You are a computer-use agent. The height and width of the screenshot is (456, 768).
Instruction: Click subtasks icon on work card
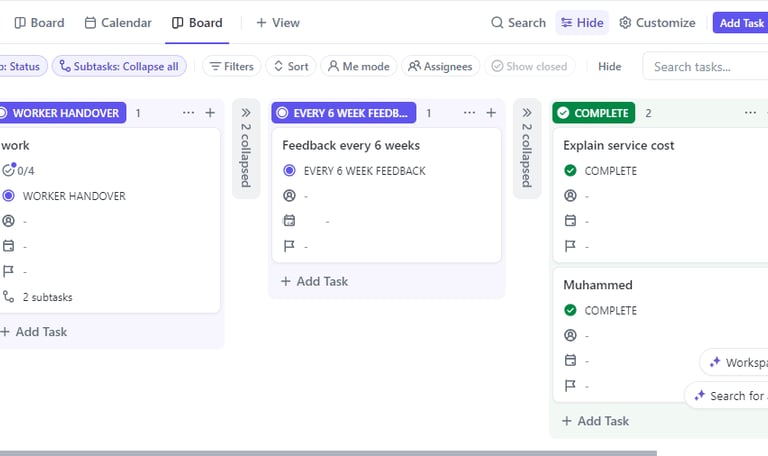pos(9,297)
